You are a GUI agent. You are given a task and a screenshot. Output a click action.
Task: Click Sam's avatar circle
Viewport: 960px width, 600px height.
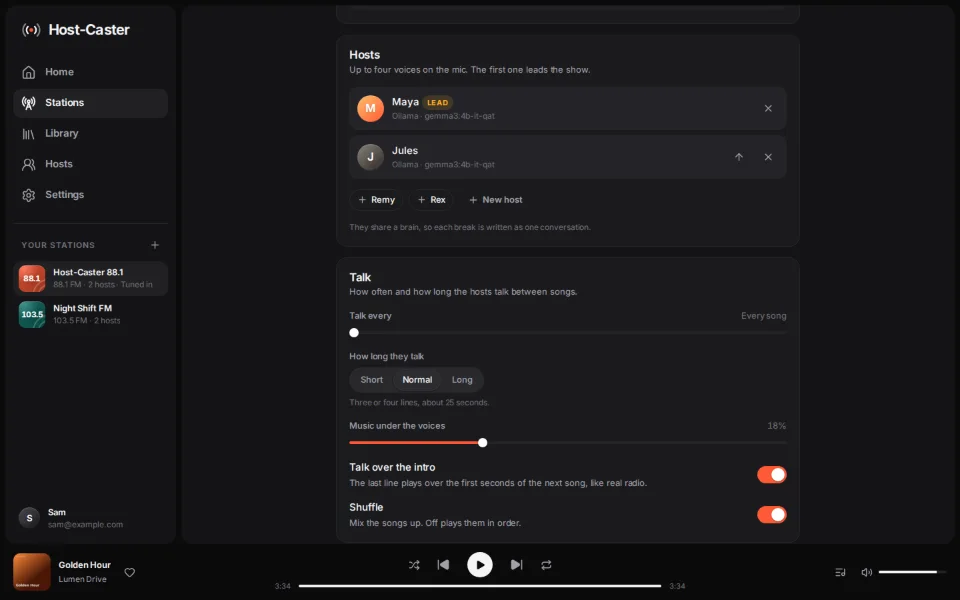tap(29, 518)
